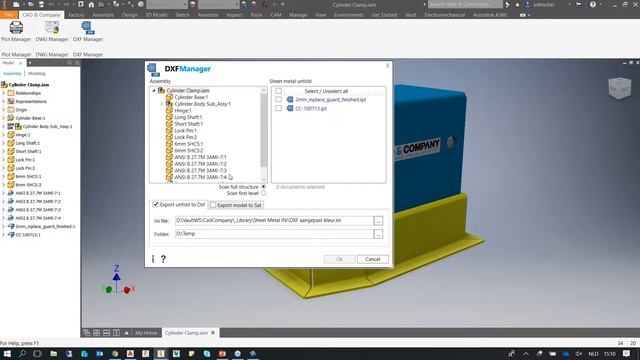This screenshot has height=360, width=640.
Task: Click the cascade windows icon in document bar
Action: click(87, 333)
